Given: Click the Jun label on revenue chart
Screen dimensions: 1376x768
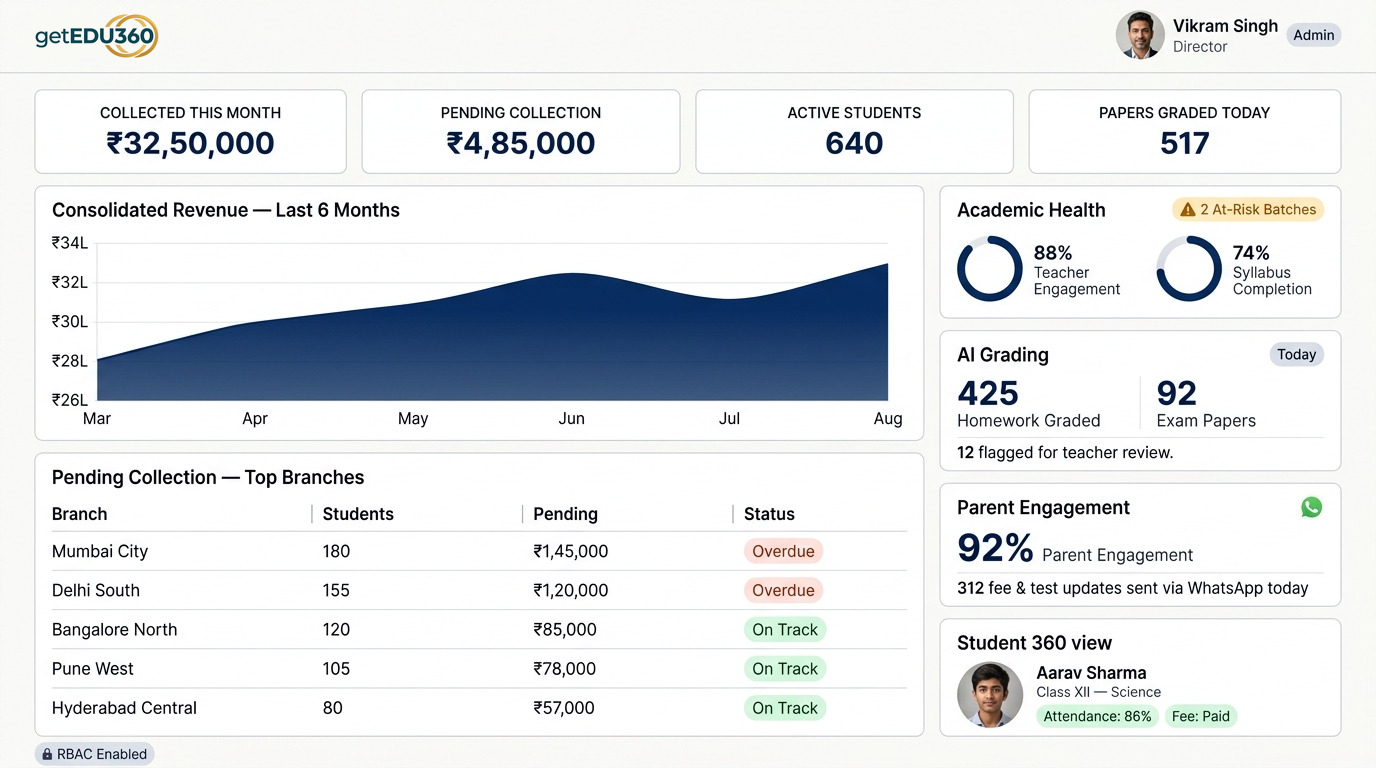Looking at the screenshot, I should click(571, 418).
